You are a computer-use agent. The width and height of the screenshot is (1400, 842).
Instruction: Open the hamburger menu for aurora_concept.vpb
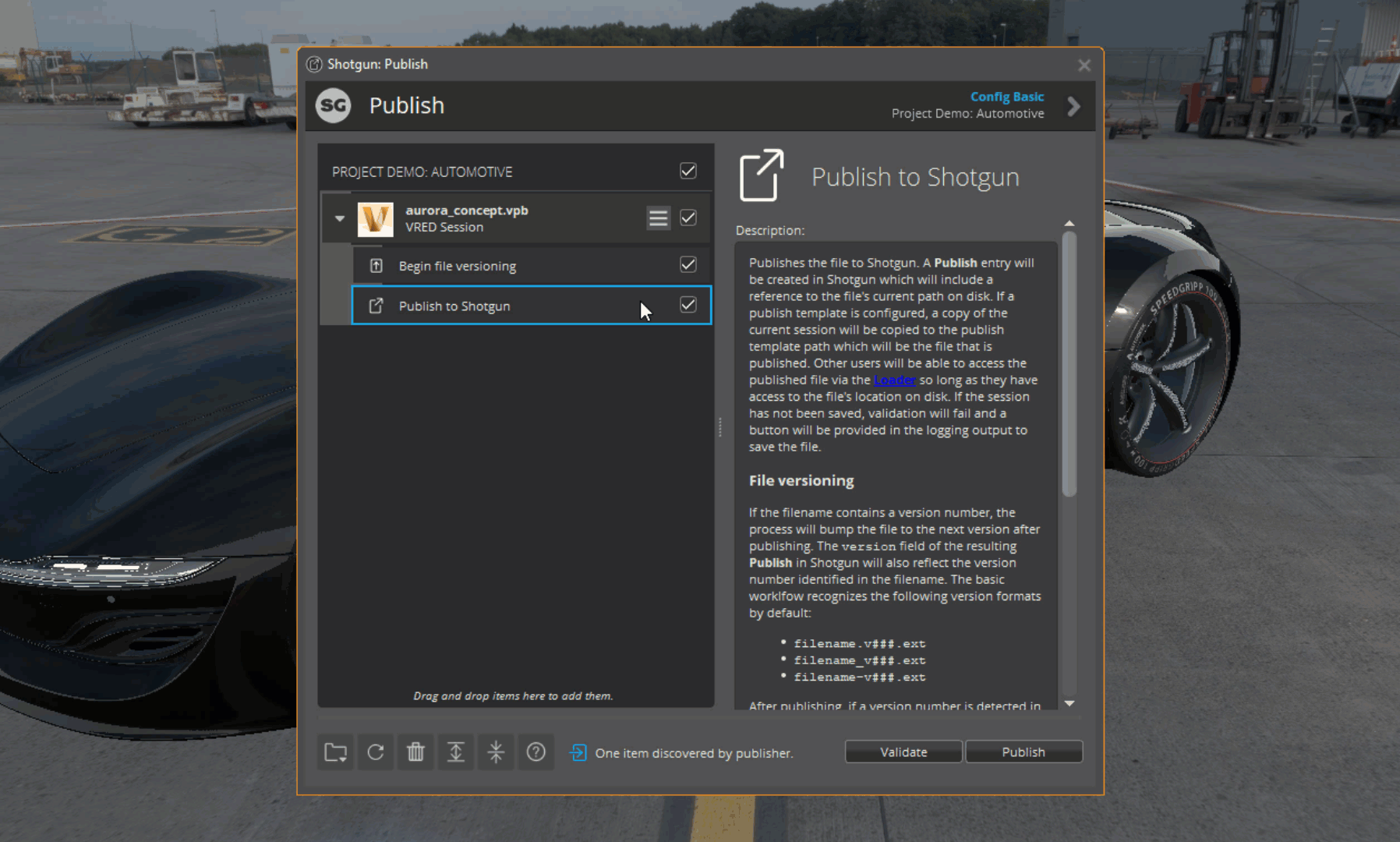point(658,218)
